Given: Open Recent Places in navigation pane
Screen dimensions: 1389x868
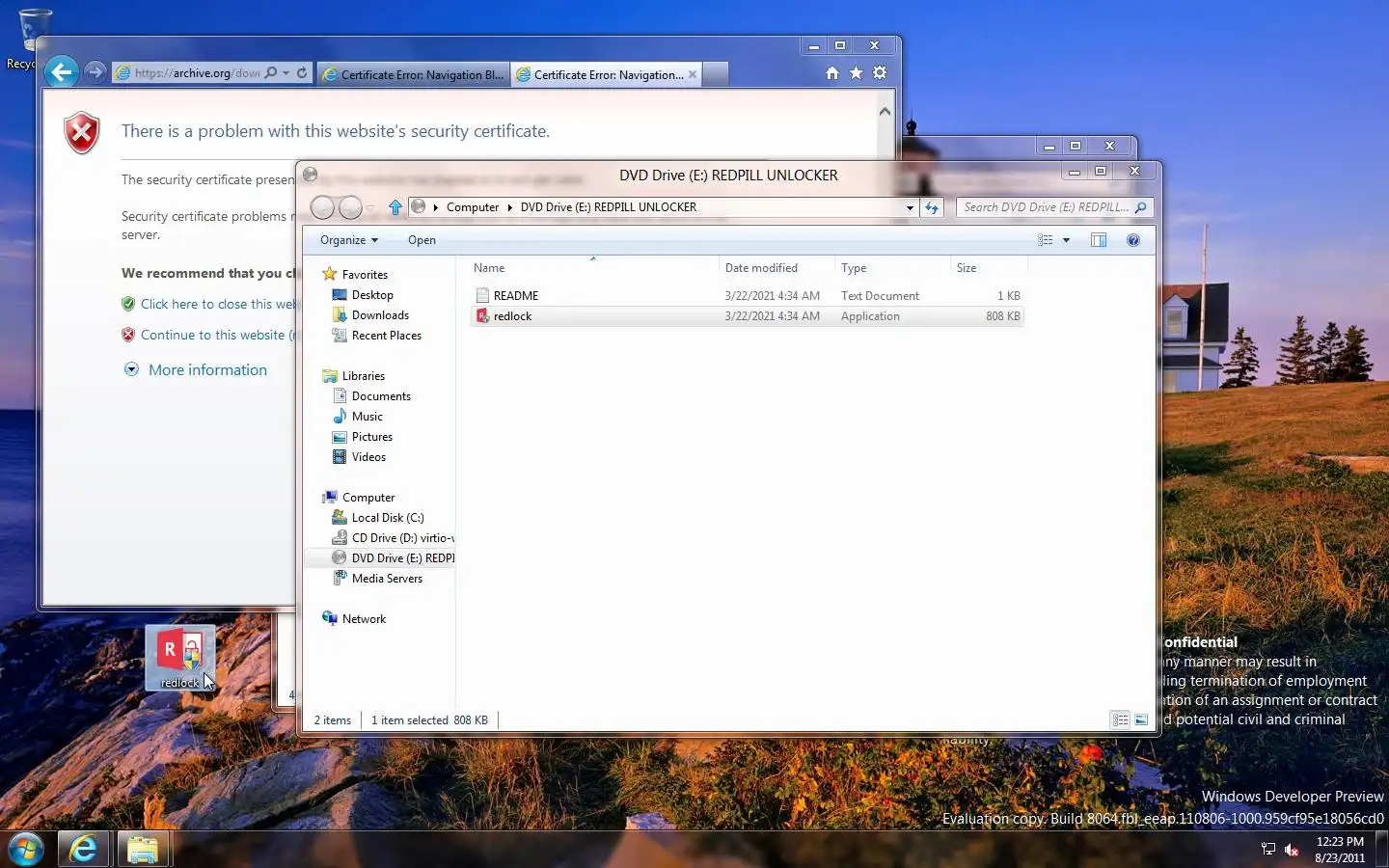Looking at the screenshot, I should tap(386, 336).
